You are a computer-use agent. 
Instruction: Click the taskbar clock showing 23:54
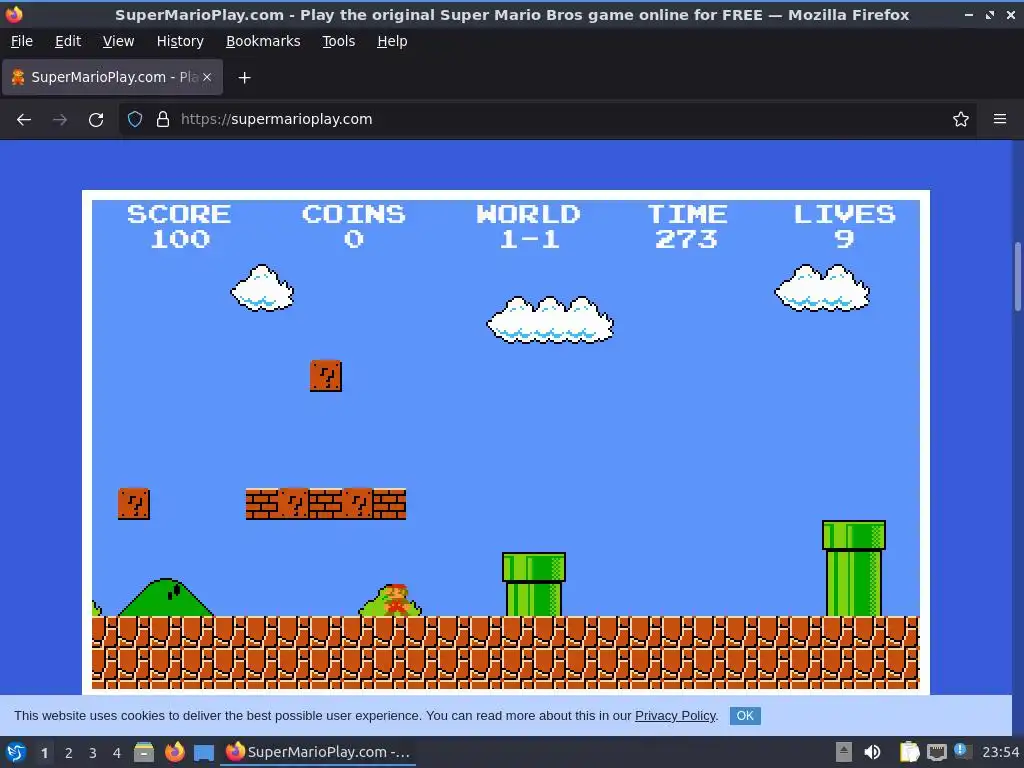(1000, 752)
